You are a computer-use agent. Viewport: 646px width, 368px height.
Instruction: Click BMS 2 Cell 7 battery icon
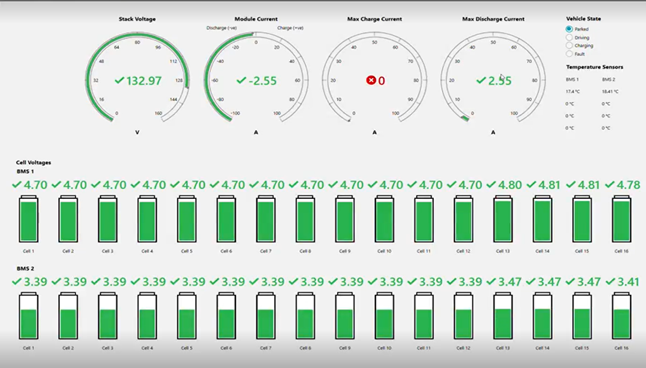tap(266, 316)
